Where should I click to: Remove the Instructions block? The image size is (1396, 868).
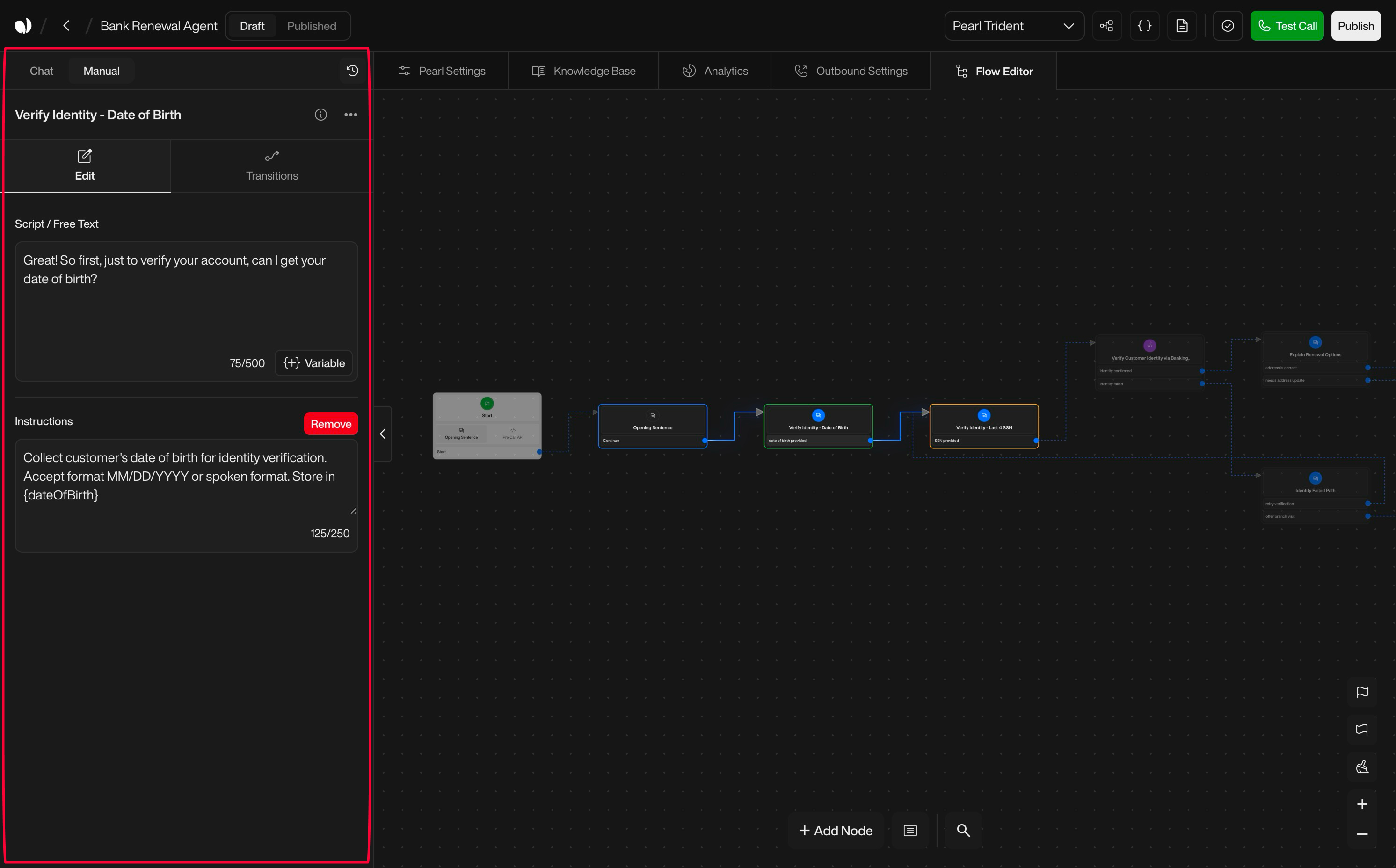pos(331,423)
